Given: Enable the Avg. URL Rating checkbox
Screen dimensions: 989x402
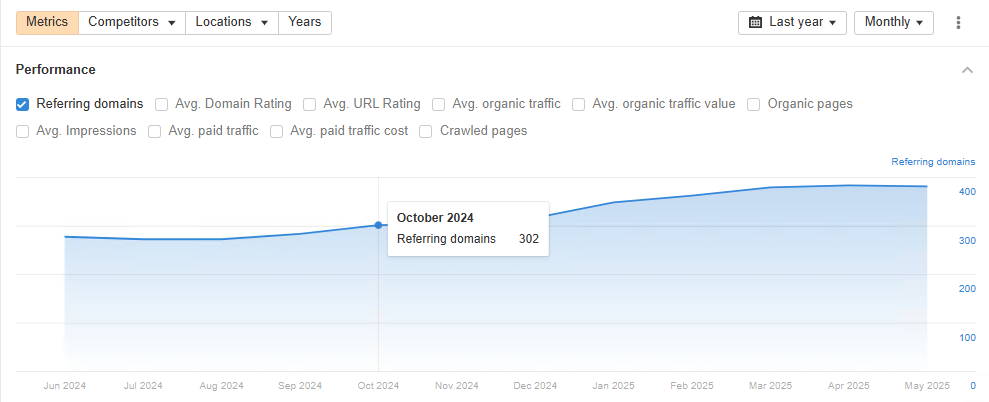Looking at the screenshot, I should [309, 104].
